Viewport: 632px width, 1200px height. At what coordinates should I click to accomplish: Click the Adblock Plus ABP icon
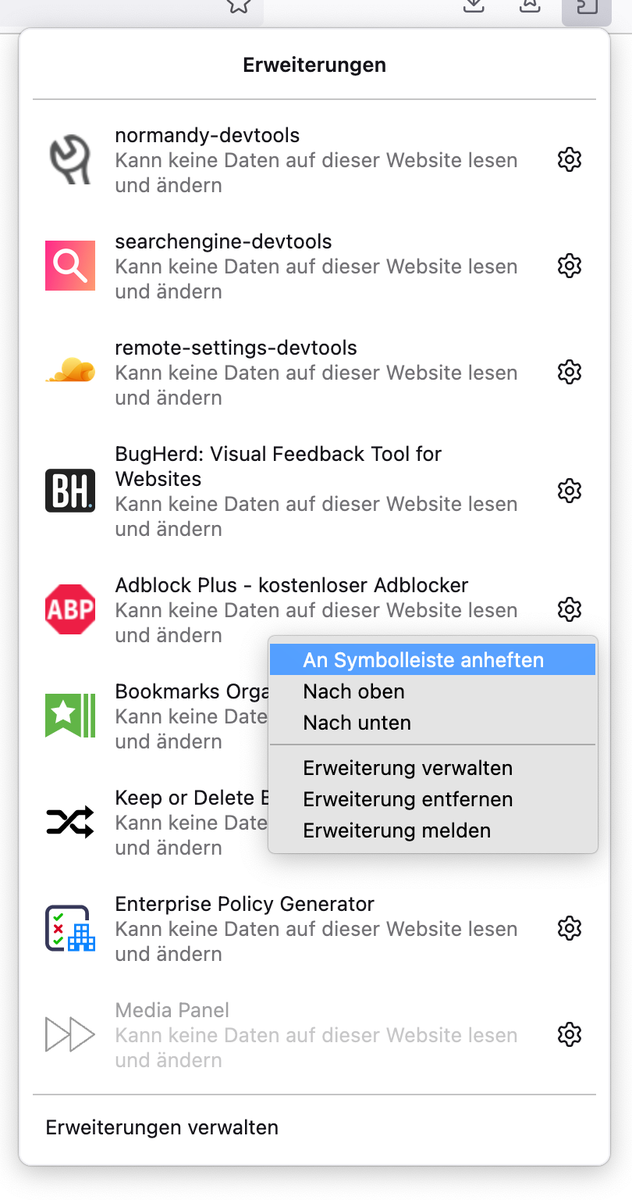[70, 609]
